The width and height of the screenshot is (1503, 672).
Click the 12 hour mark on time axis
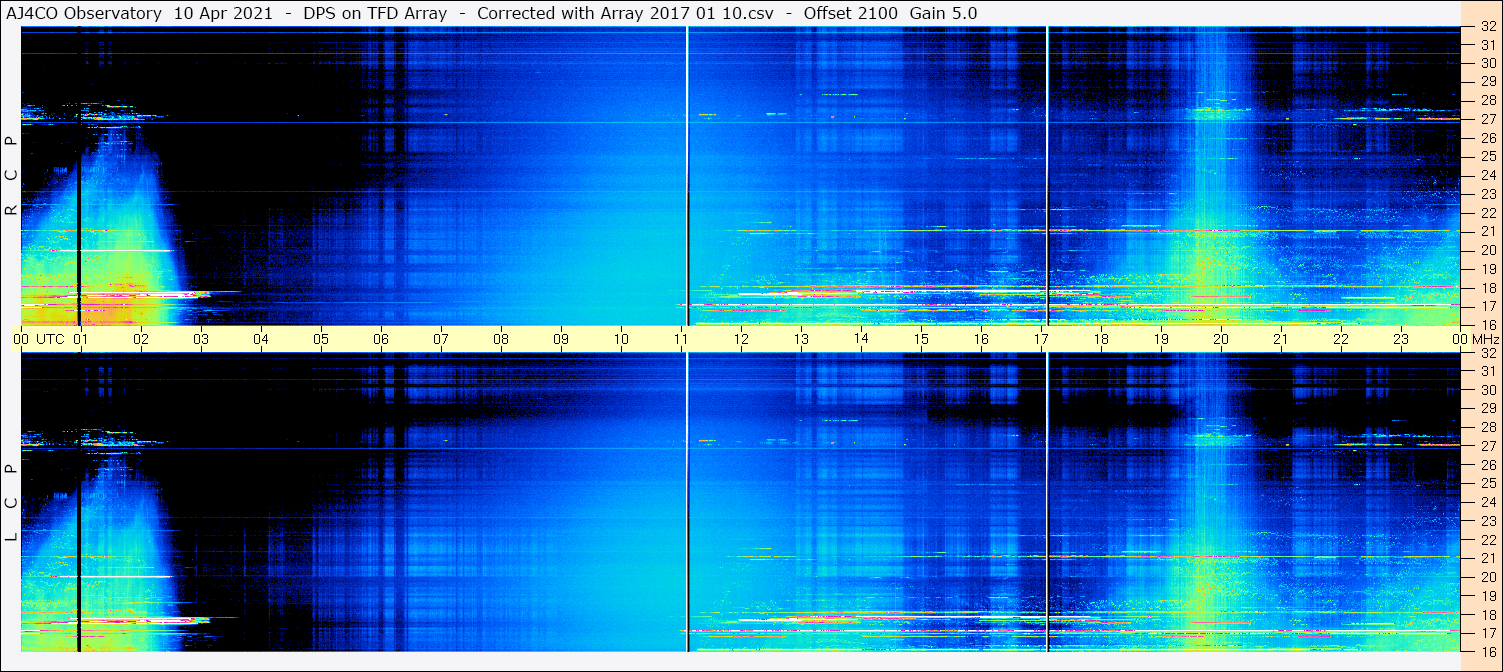pyautogui.click(x=741, y=339)
